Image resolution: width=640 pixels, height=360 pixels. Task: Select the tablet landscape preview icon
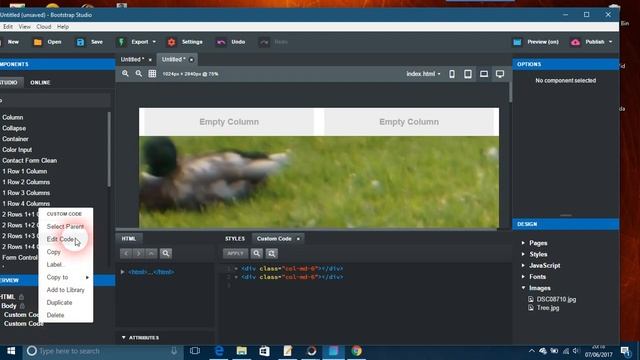(484, 74)
